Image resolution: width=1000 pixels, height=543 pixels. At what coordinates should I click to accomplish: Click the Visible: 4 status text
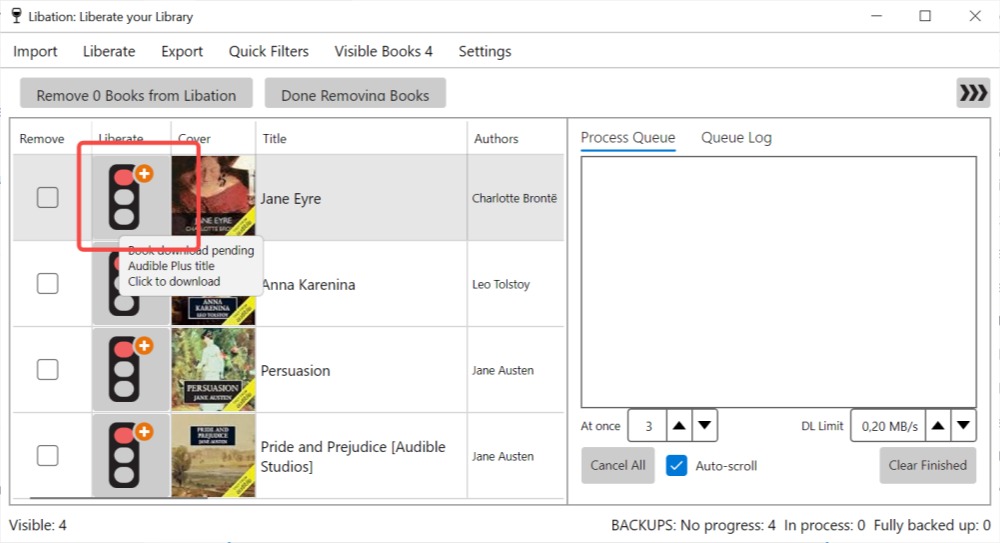pos(38,525)
